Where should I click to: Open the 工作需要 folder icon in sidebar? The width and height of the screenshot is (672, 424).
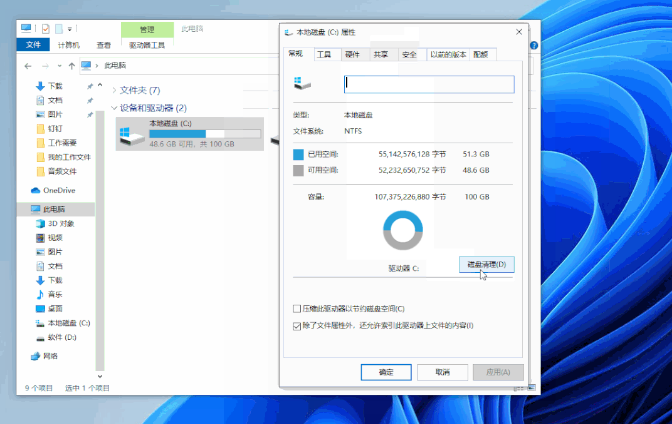[x=41, y=143]
